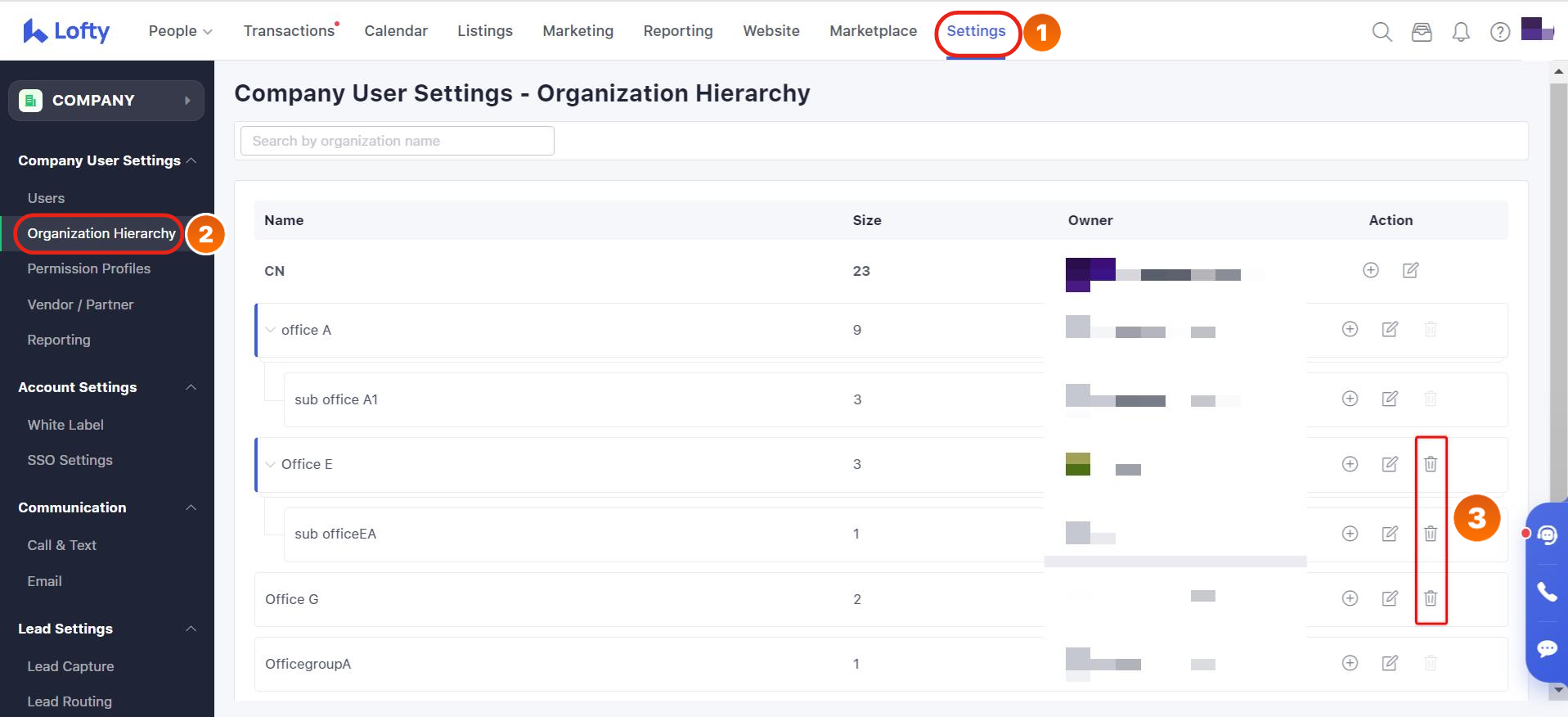Add sub-organization under Office G
Viewport: 1568px width, 717px height.
(1350, 598)
